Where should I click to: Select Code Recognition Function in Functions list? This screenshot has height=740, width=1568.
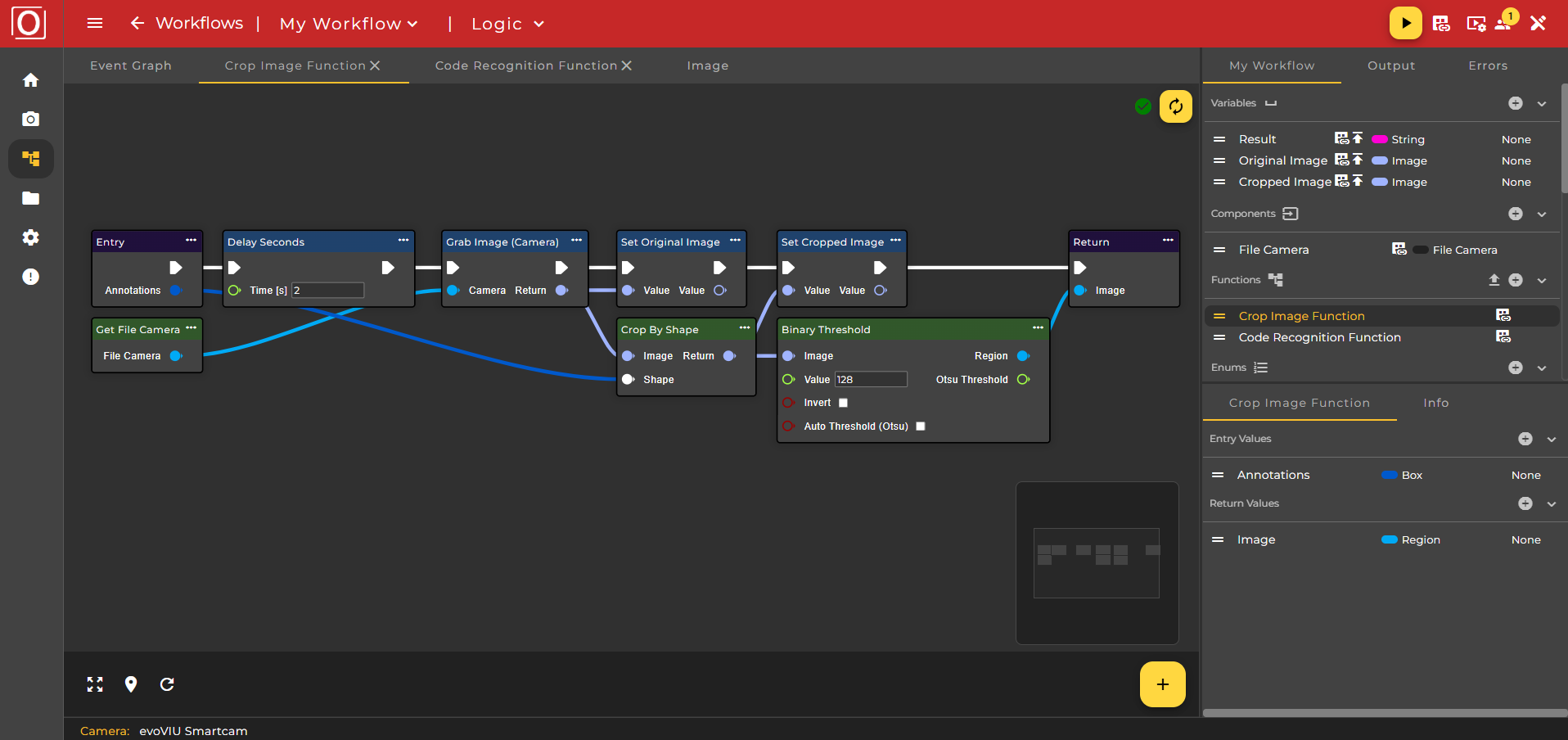(x=1319, y=337)
